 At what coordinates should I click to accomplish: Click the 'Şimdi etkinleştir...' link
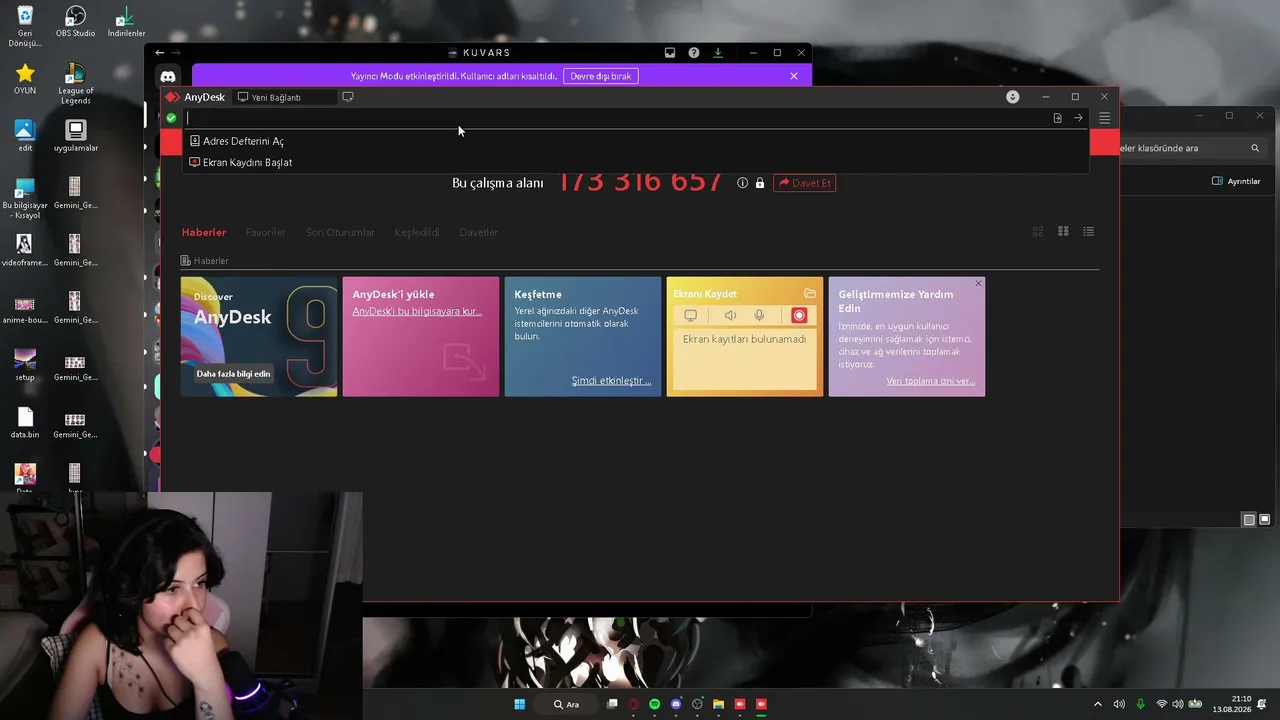click(611, 380)
